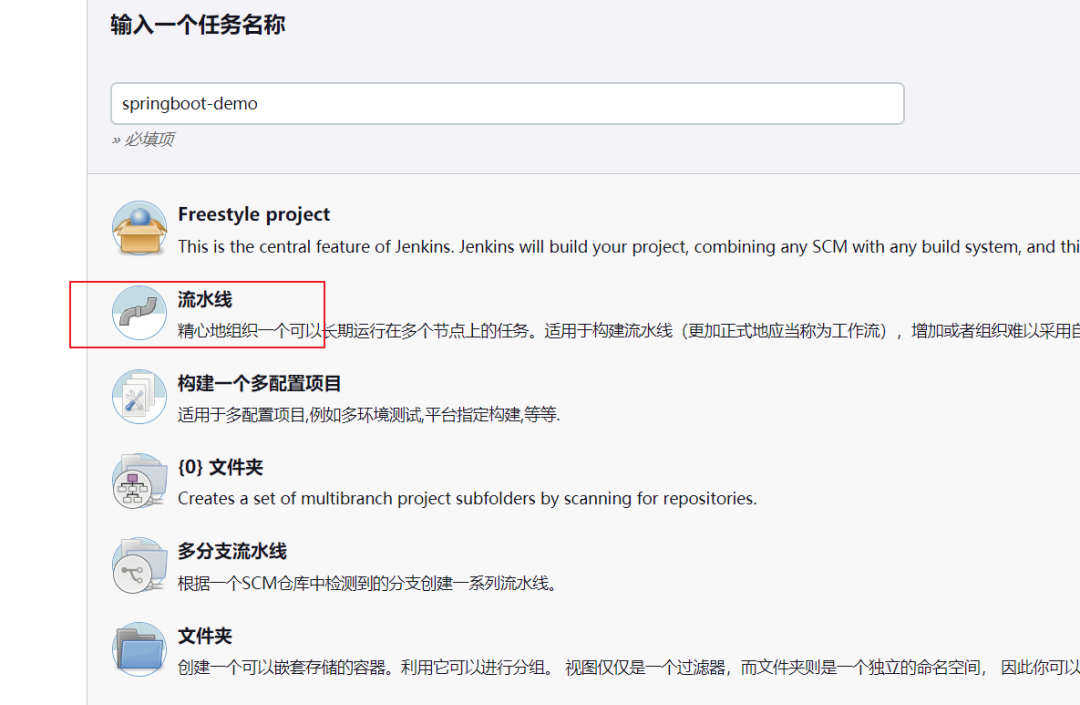Screen dimensions: 1080x705
Task: Click the blue 文件夹 folder icon
Action: (140, 649)
